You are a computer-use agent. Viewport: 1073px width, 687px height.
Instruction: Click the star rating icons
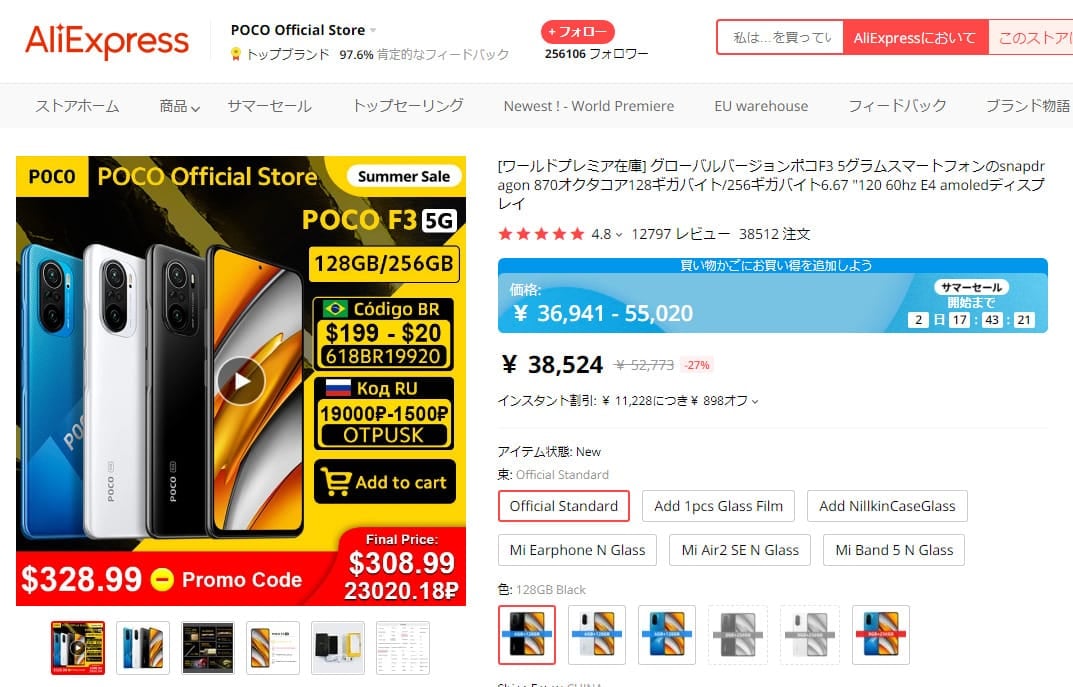tap(541, 234)
